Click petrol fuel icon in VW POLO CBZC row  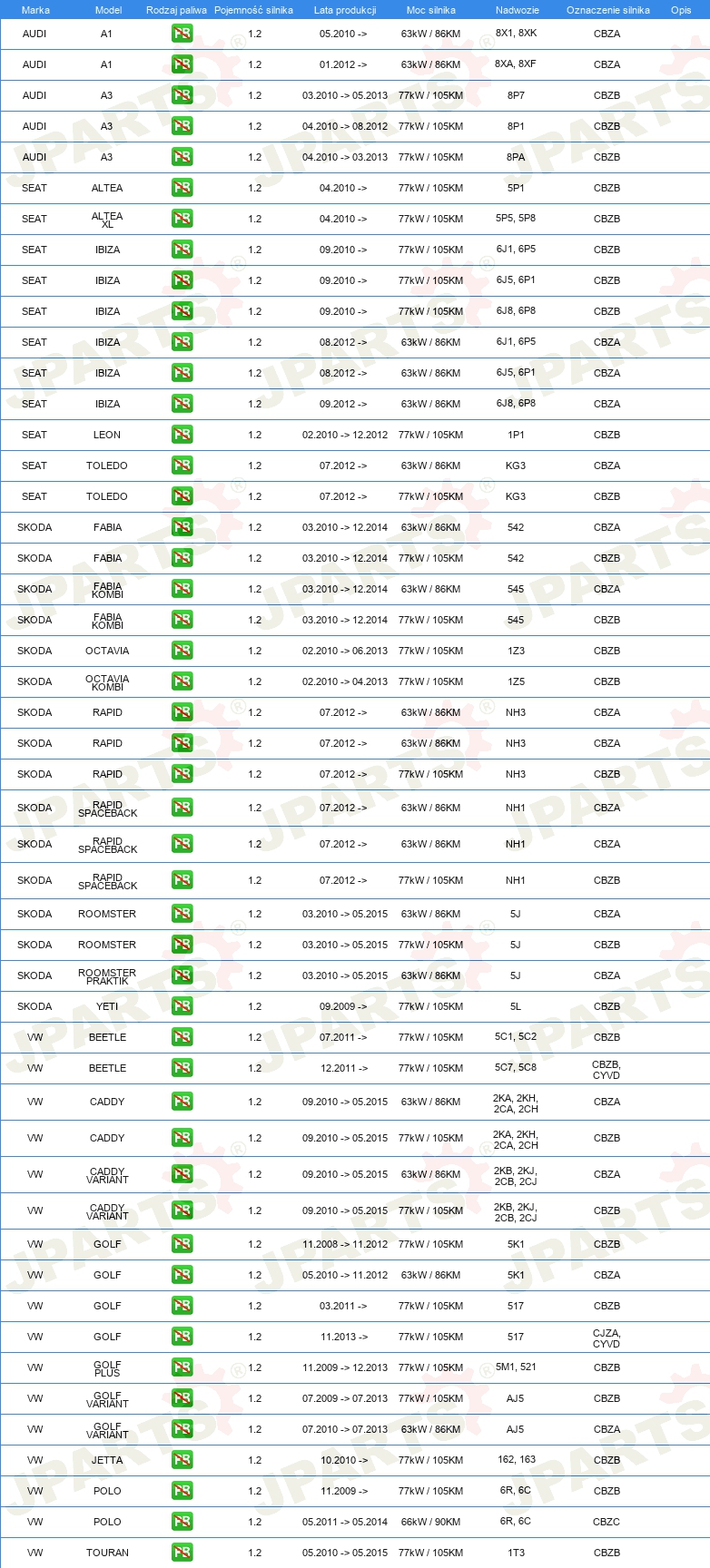182,1522
